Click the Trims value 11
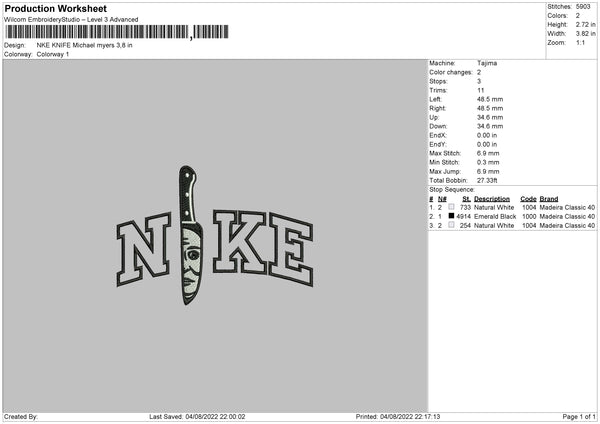The image size is (600, 424). 481,90
